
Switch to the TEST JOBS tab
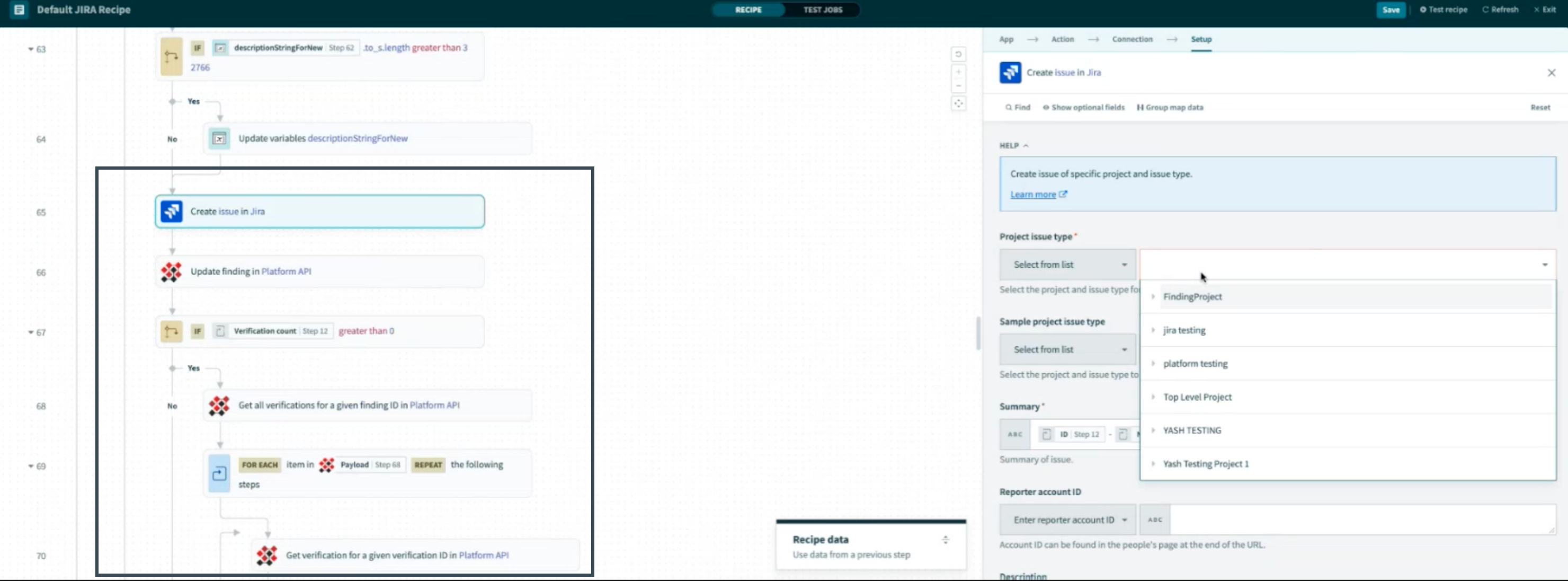click(x=822, y=9)
